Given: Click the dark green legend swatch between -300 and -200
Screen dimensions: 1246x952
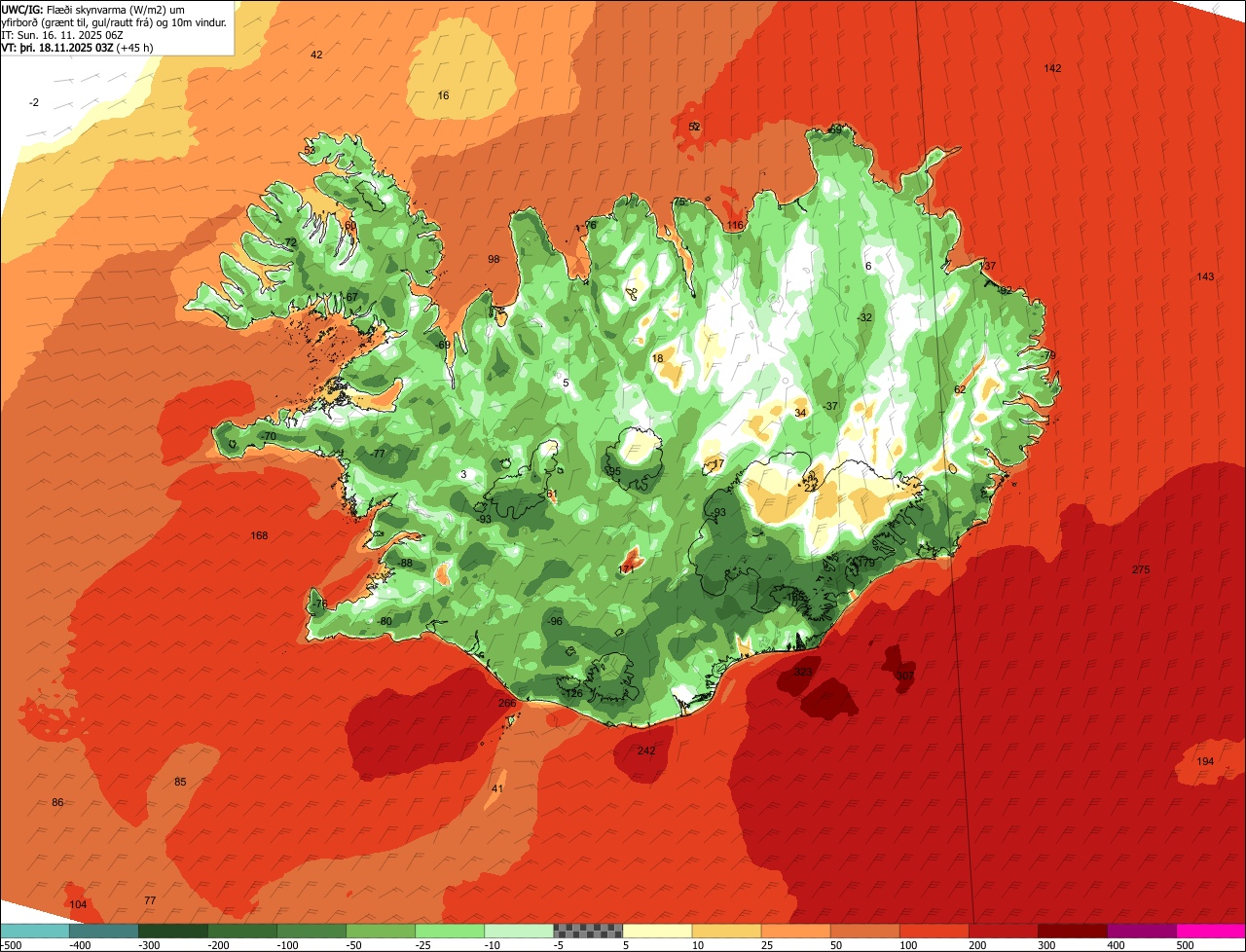Looking at the screenshot, I should tap(172, 930).
